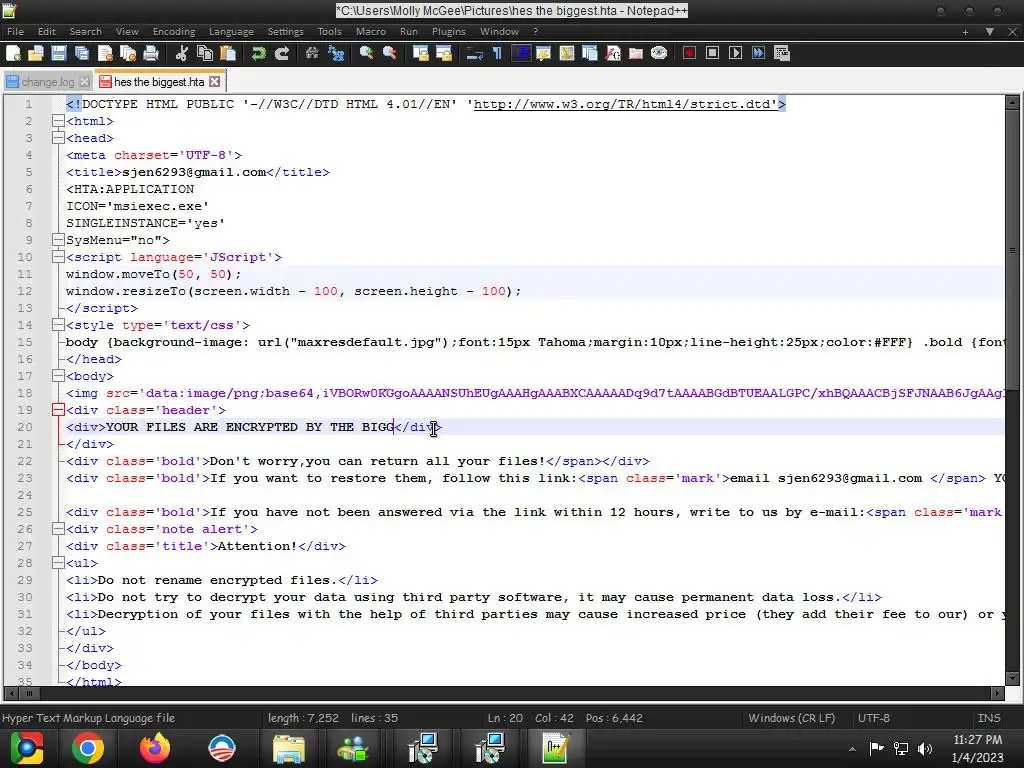Open Find dialog with binoculars icon
The width and height of the screenshot is (1024, 768).
click(312, 54)
